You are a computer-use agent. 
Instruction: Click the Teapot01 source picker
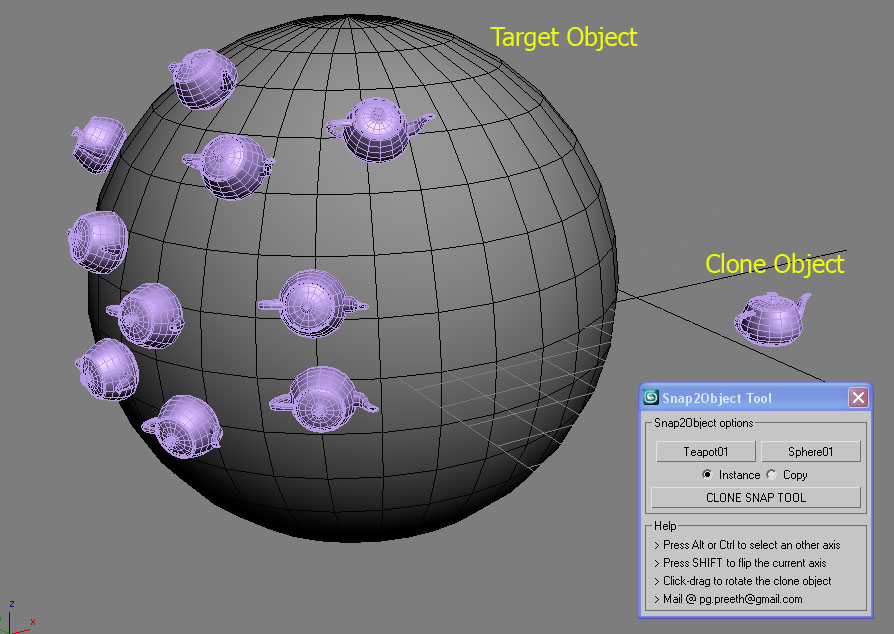point(705,451)
